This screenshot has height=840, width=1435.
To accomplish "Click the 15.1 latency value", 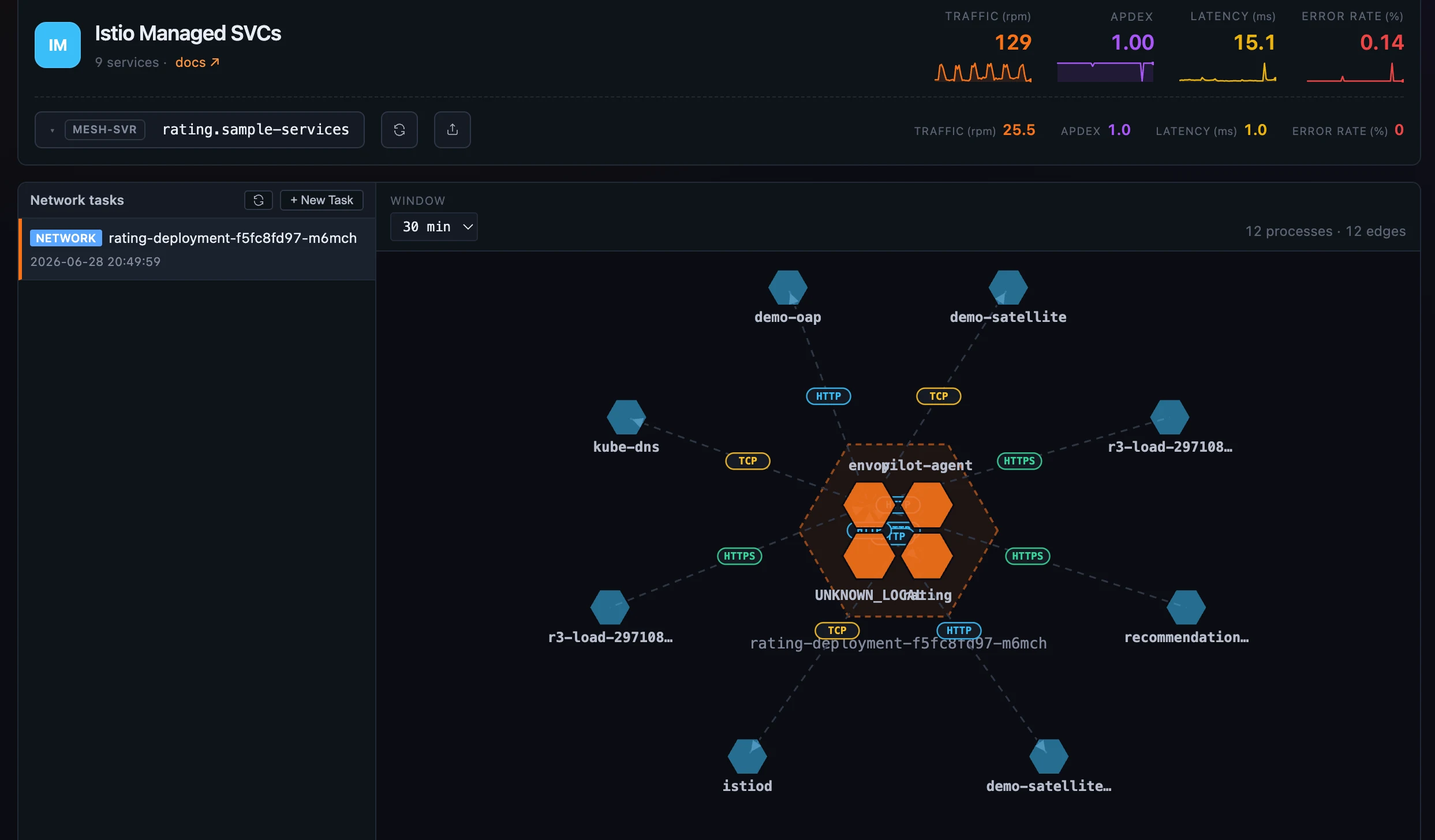I will point(1254,43).
